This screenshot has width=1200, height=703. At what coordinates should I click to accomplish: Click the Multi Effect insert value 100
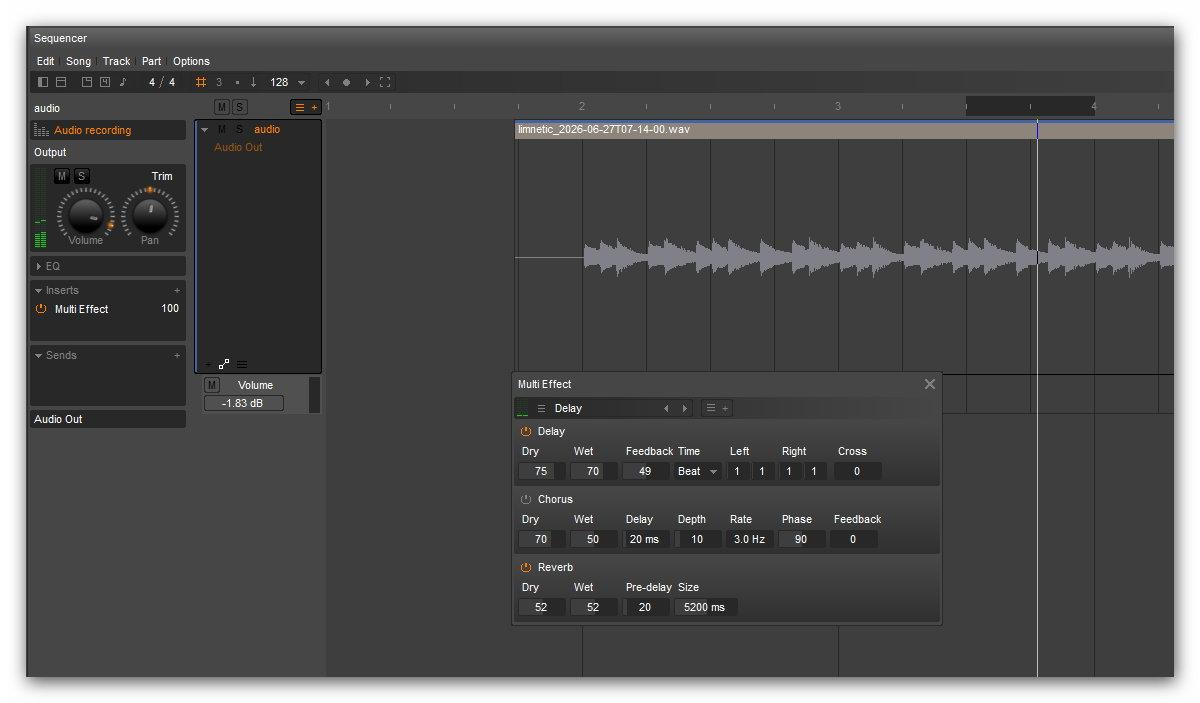pos(170,309)
